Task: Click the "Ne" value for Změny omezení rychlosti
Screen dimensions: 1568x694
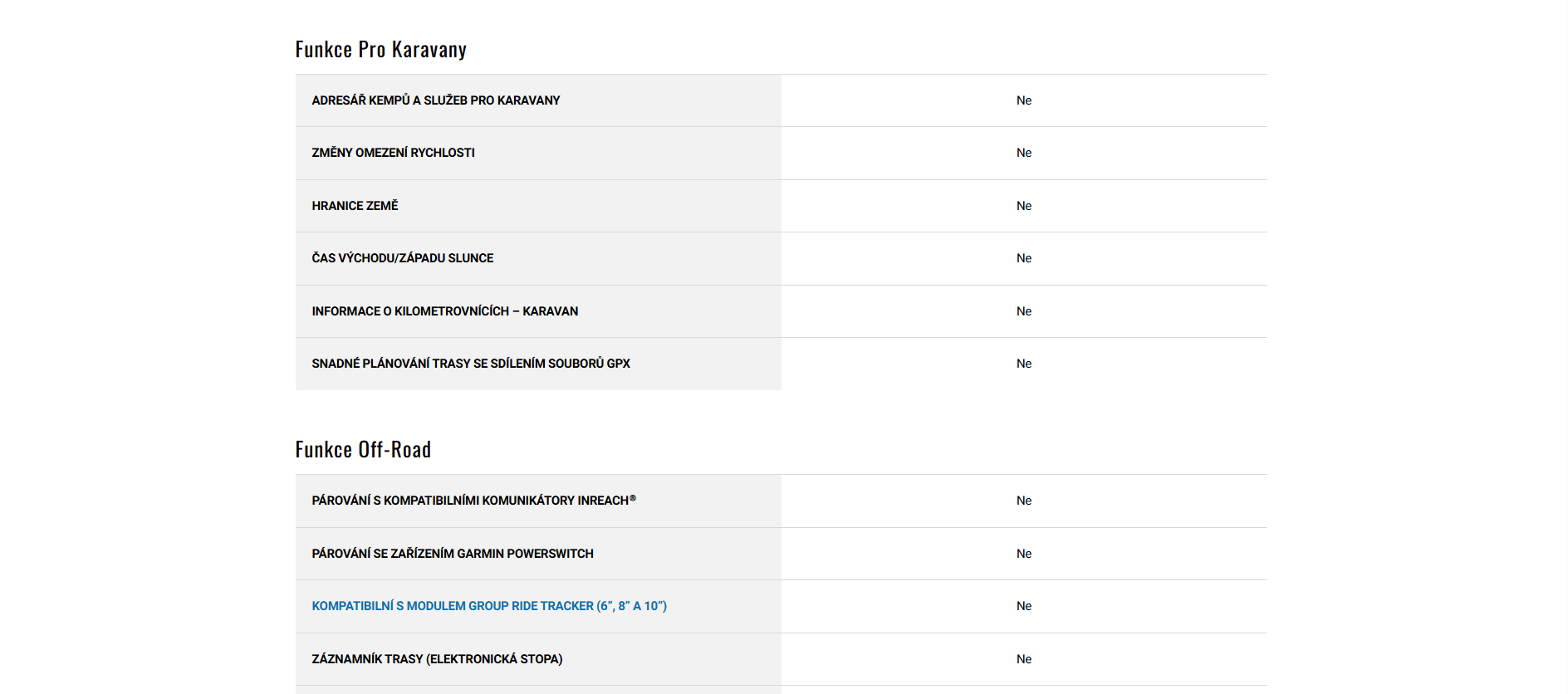Action: pos(1023,153)
